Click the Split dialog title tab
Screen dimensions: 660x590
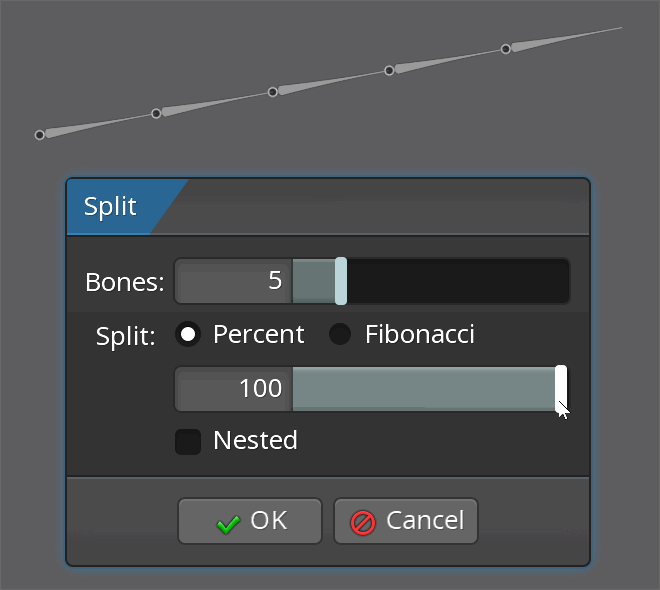(x=111, y=207)
